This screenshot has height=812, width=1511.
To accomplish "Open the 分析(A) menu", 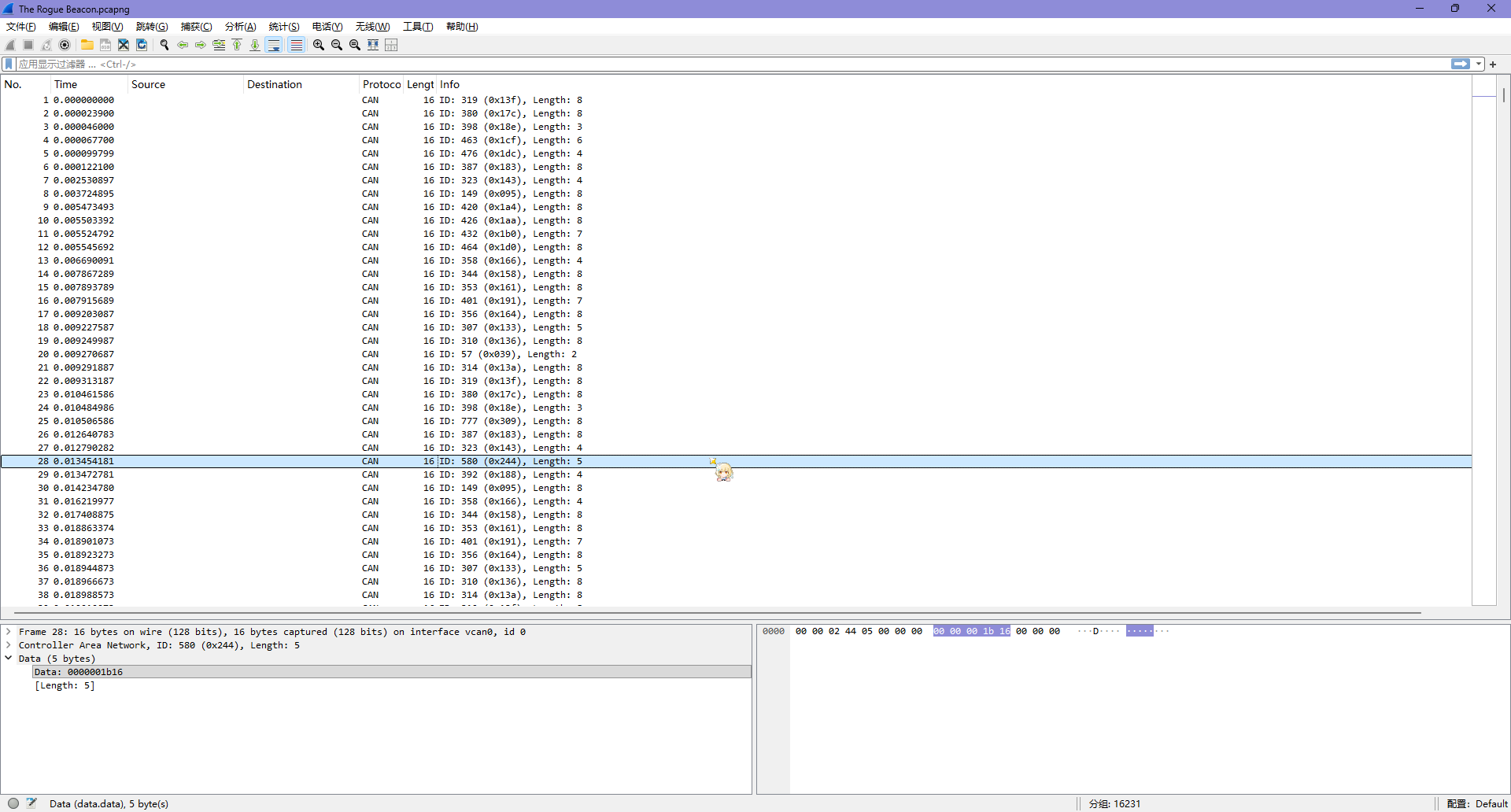I will (x=240, y=27).
